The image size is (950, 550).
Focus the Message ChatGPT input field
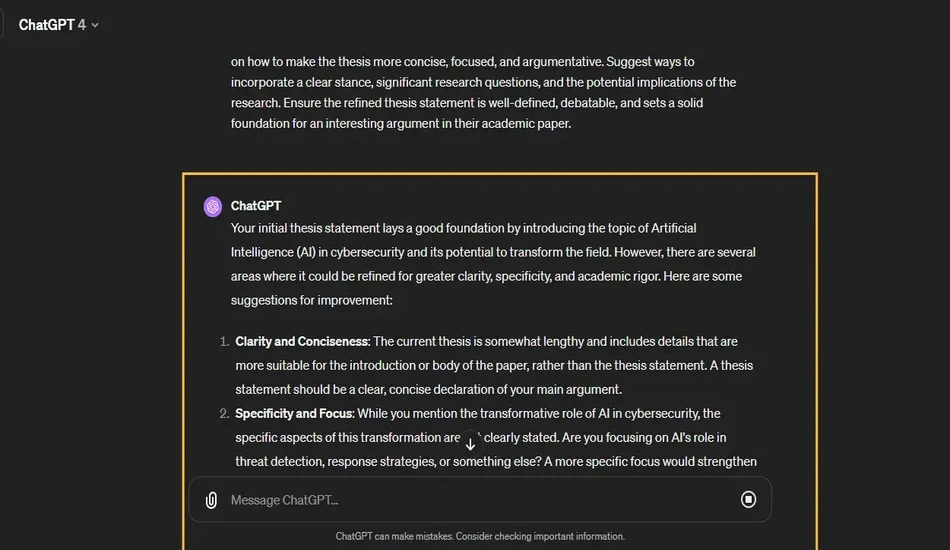coord(480,500)
